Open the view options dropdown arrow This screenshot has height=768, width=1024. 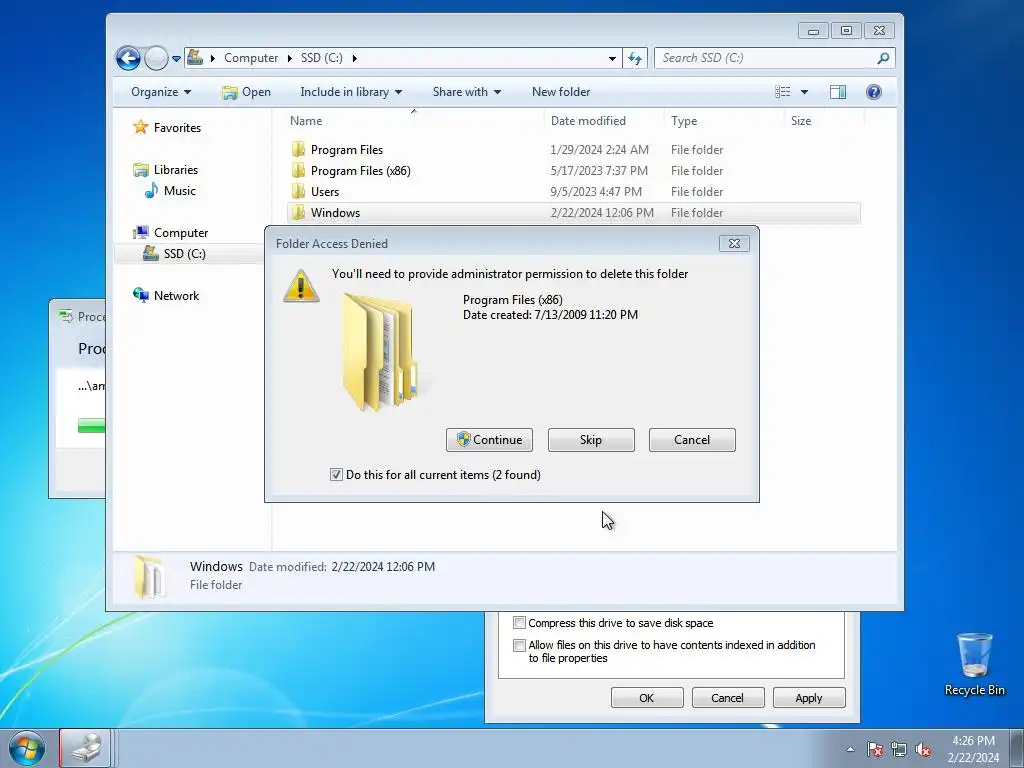805,92
